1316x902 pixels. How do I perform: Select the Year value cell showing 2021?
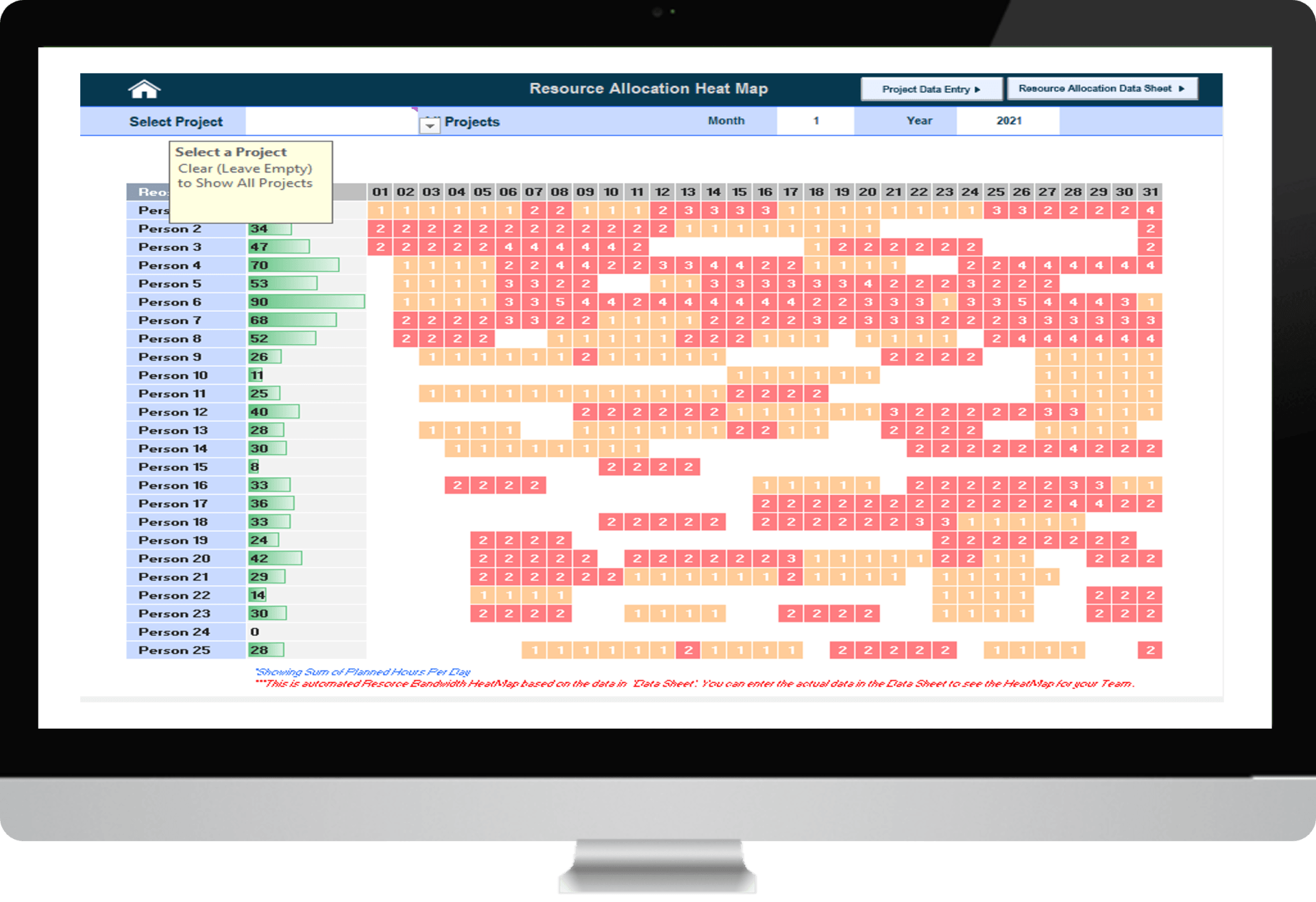point(1008,121)
